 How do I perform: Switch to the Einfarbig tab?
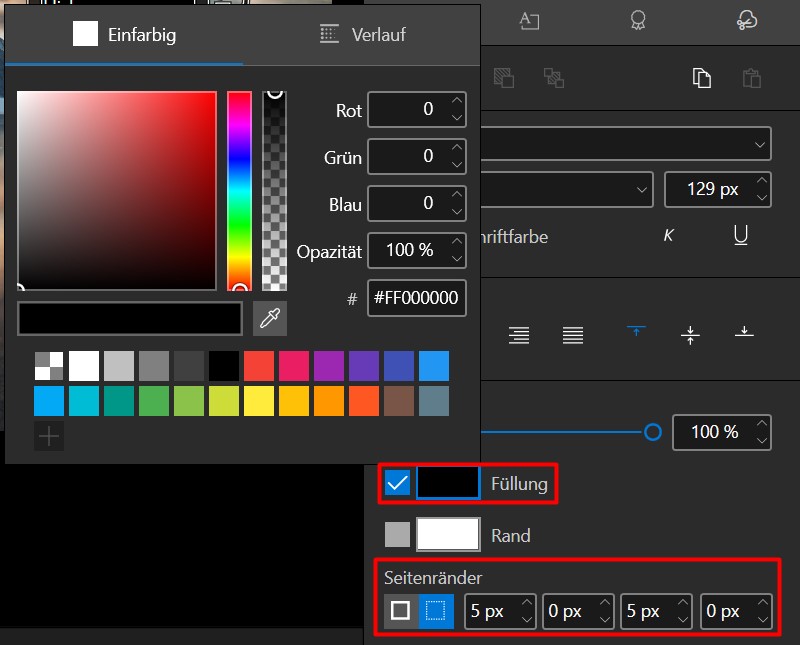124,35
